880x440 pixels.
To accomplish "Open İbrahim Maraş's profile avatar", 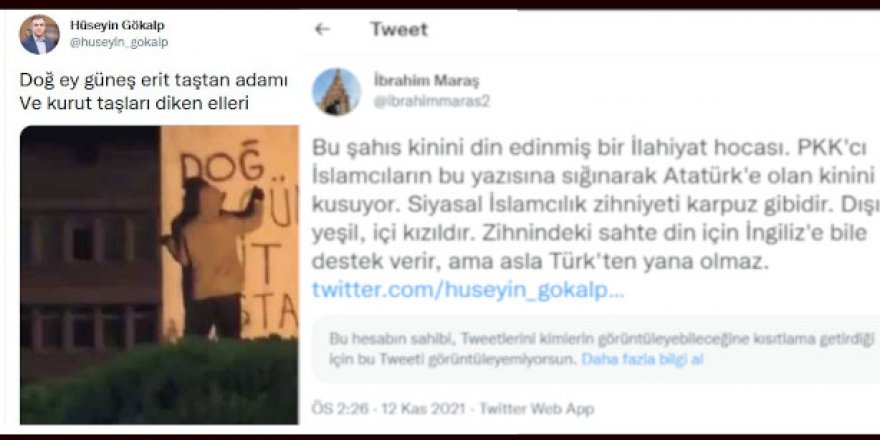I will click(x=336, y=91).
